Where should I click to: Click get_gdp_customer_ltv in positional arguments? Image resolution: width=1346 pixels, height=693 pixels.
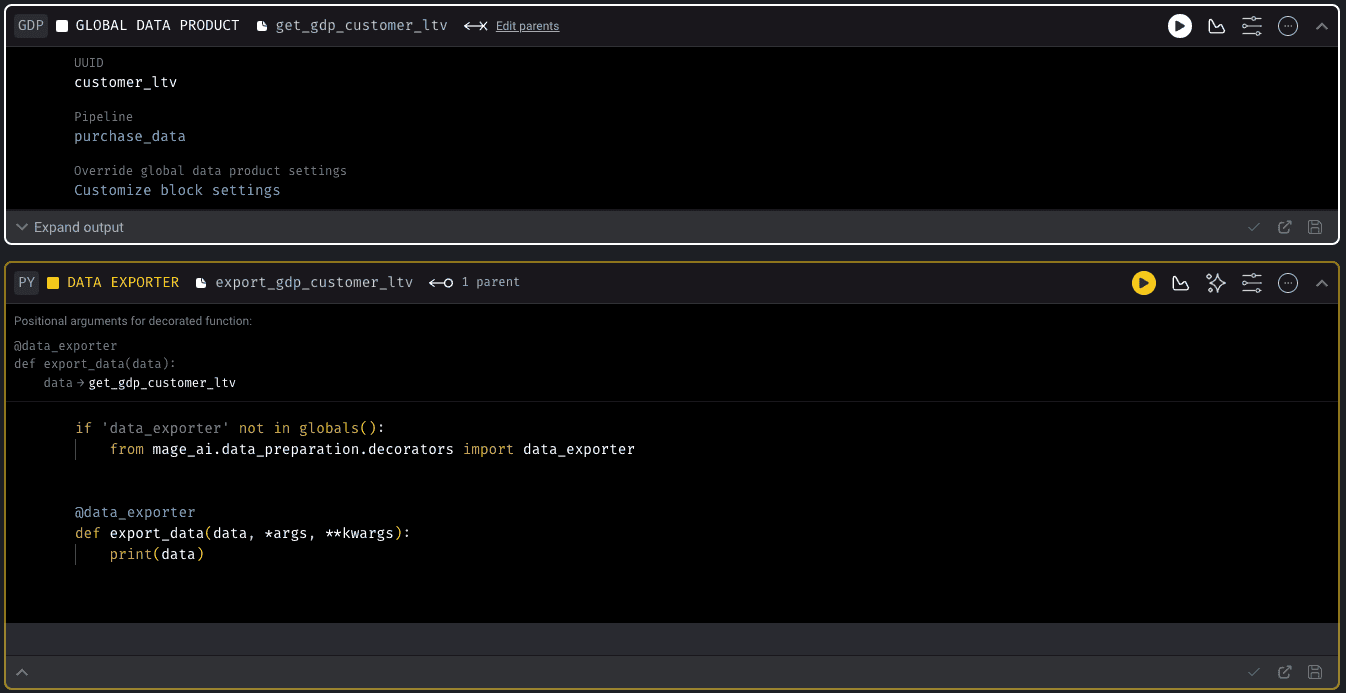click(162, 383)
